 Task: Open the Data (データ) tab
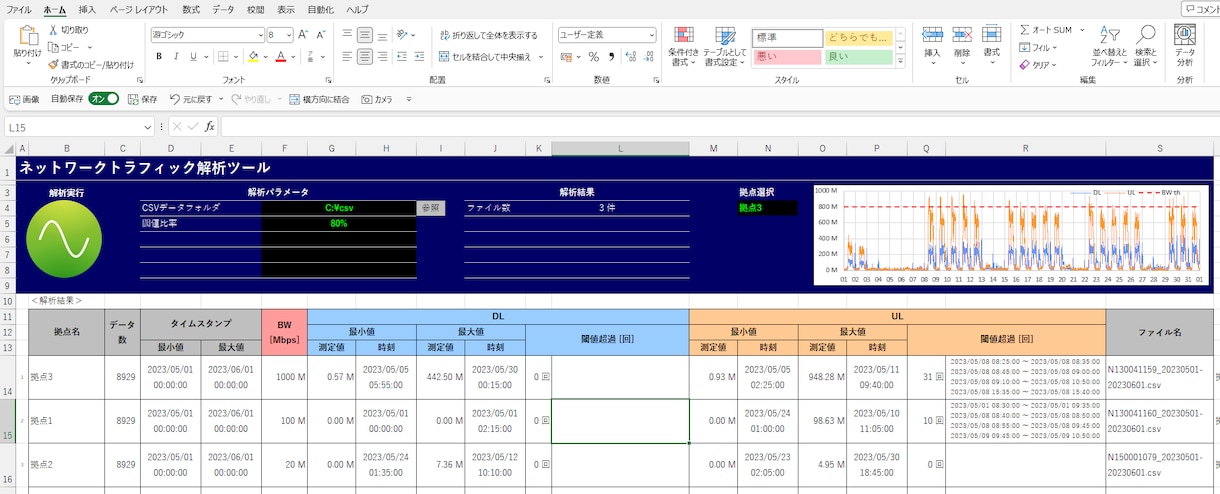click(224, 9)
